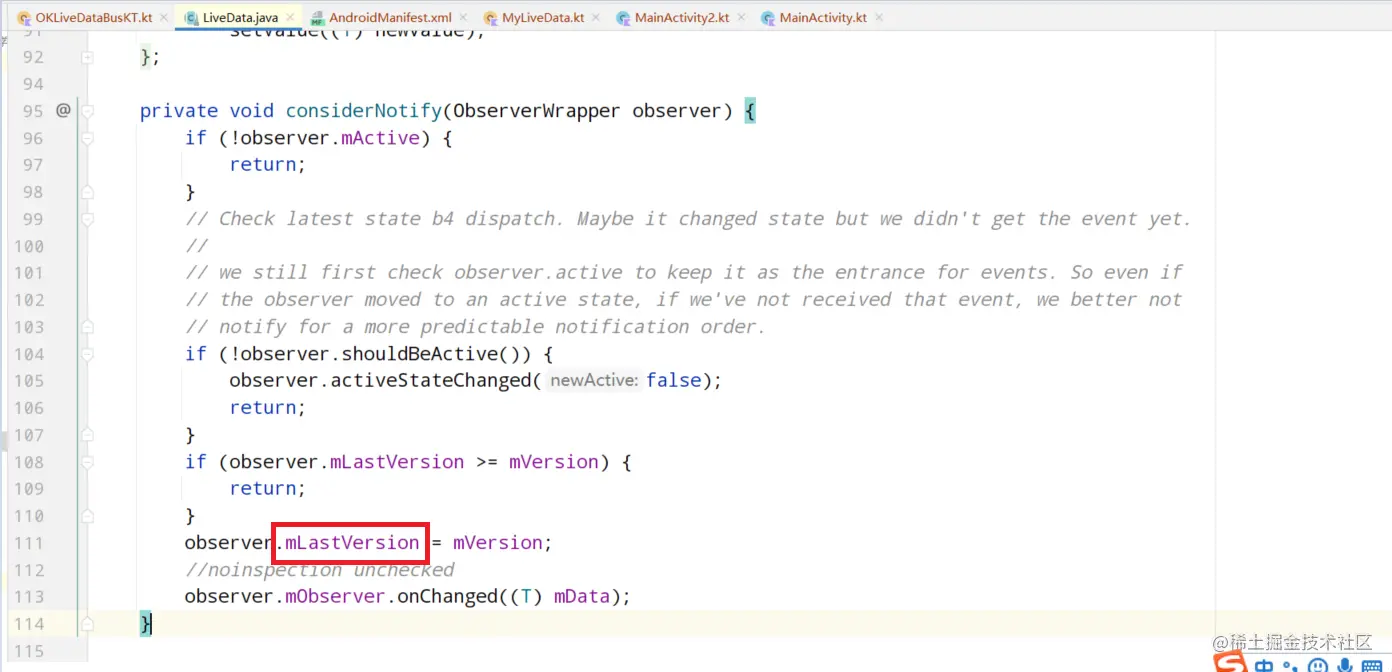Click the closing brace on line 114
This screenshot has width=1392, height=672.
(x=146, y=624)
